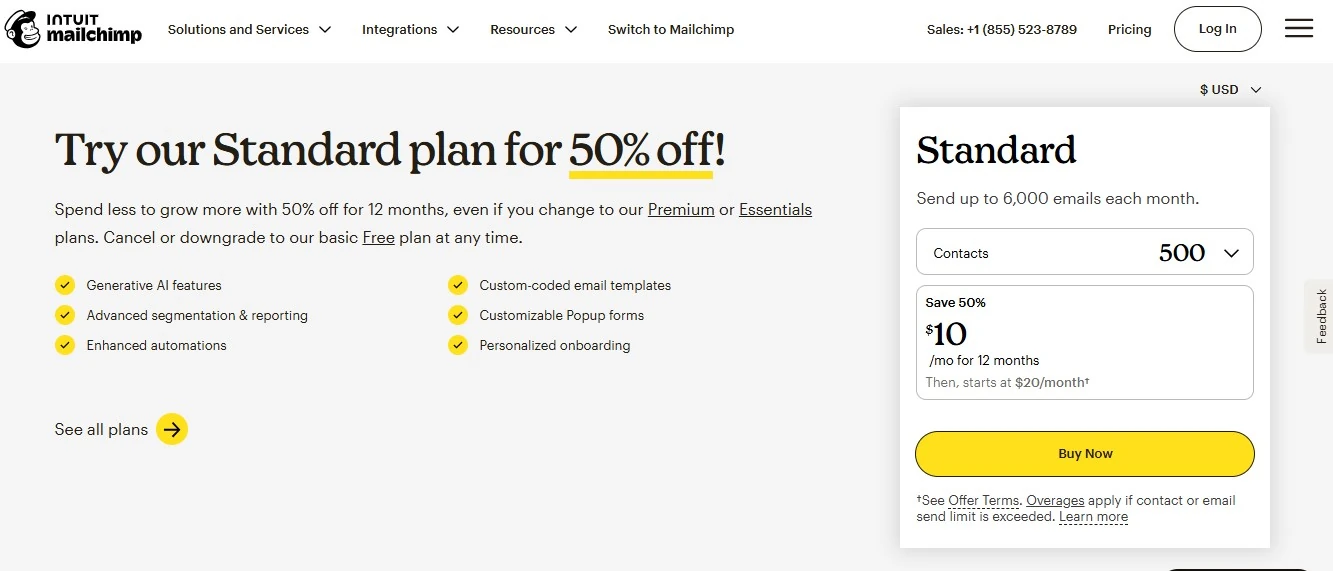Viewport: 1333px width, 571px height.
Task: Click the Custom-coded email templates checkmark icon
Action: (458, 285)
